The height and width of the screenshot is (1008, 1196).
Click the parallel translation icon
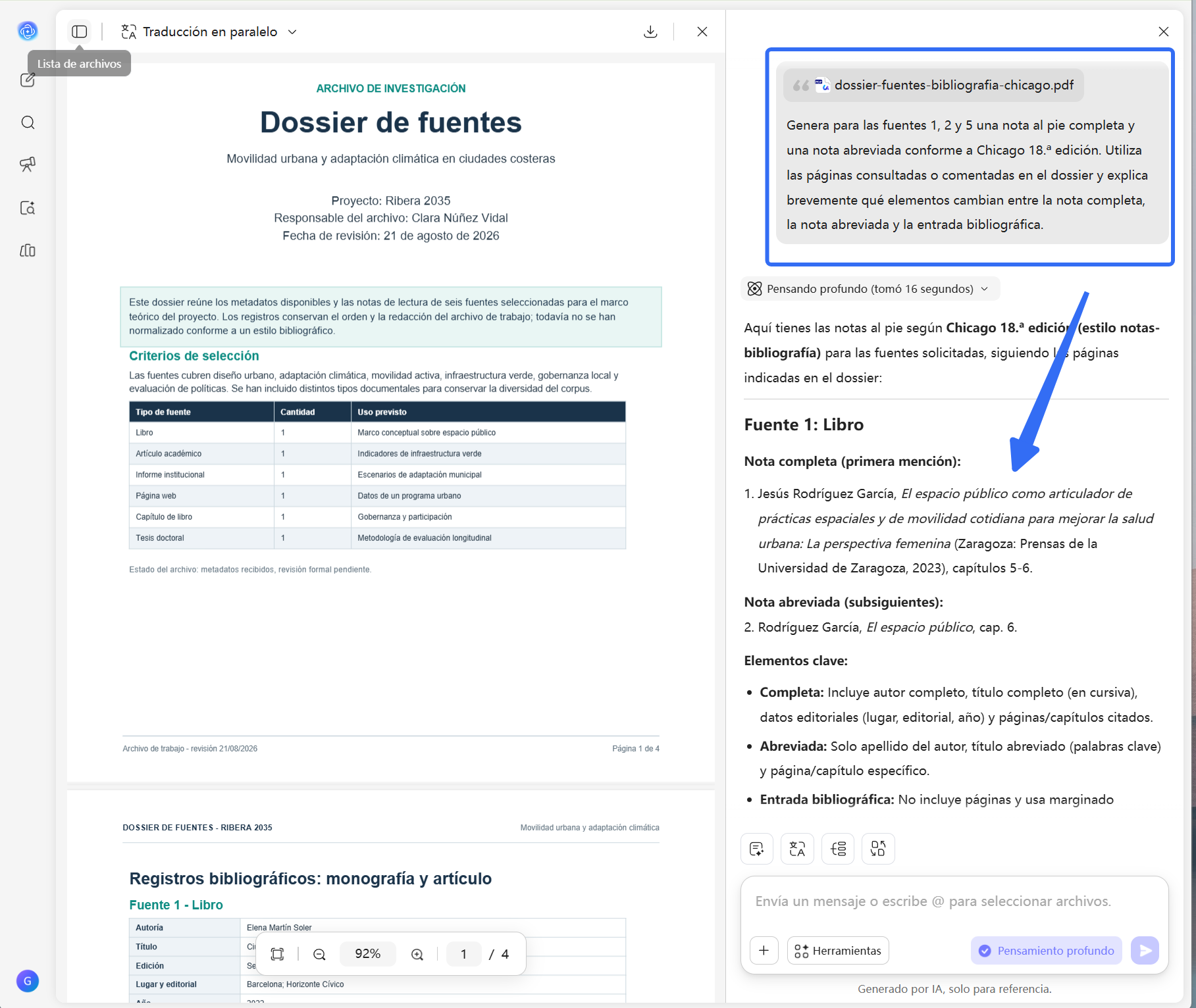(x=129, y=32)
